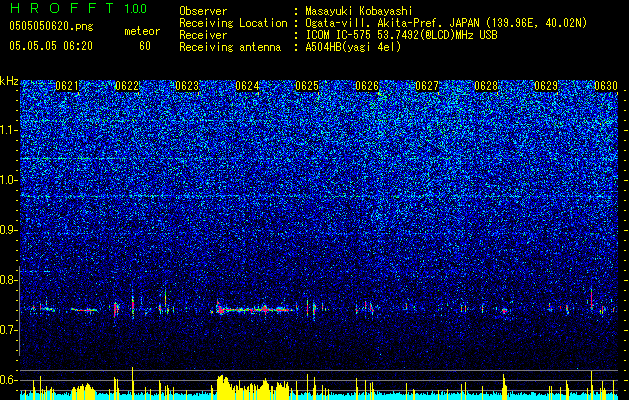Click the Receiving antenna label

coord(230,47)
